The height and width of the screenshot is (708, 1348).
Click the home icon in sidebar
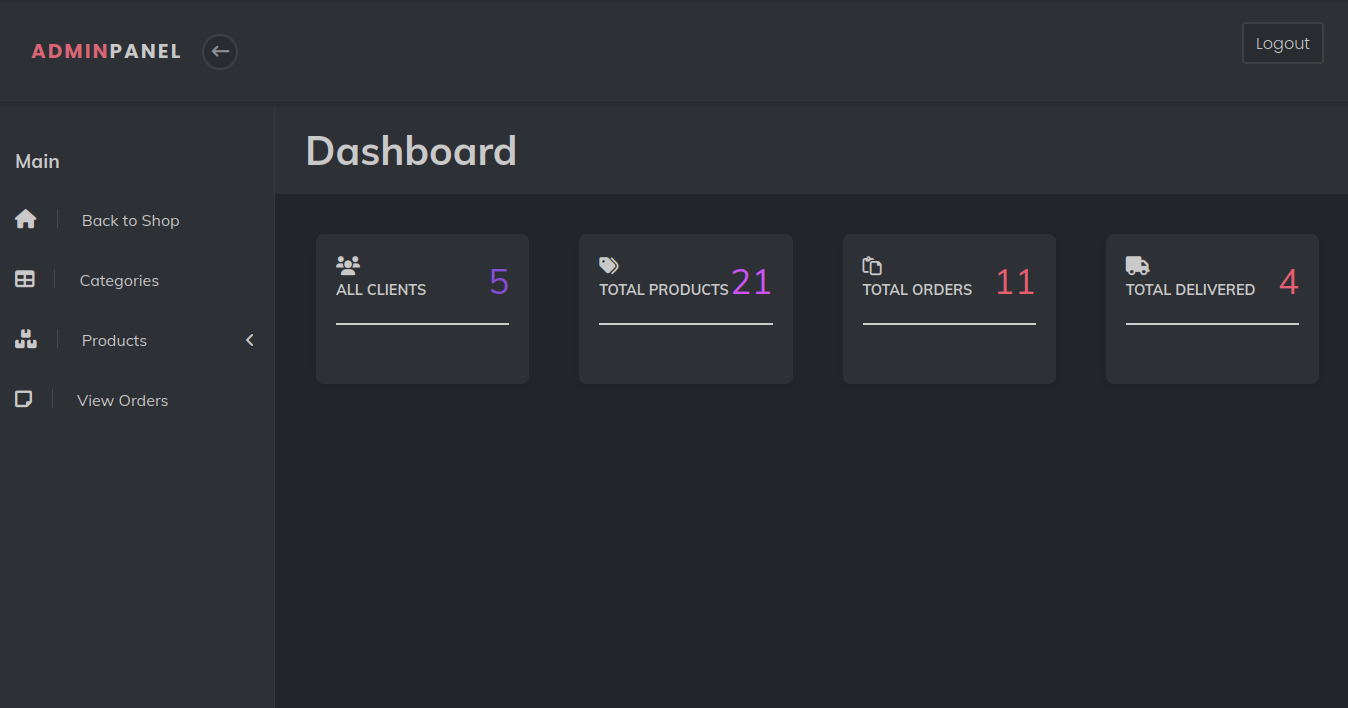click(x=26, y=219)
